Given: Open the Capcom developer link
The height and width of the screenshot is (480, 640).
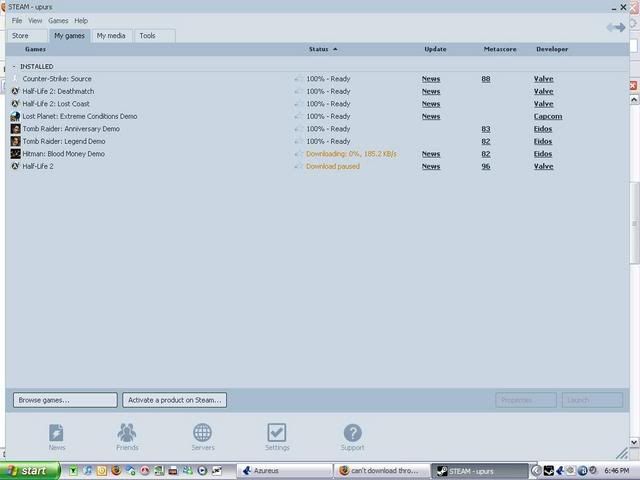Looking at the screenshot, I should click(548, 116).
